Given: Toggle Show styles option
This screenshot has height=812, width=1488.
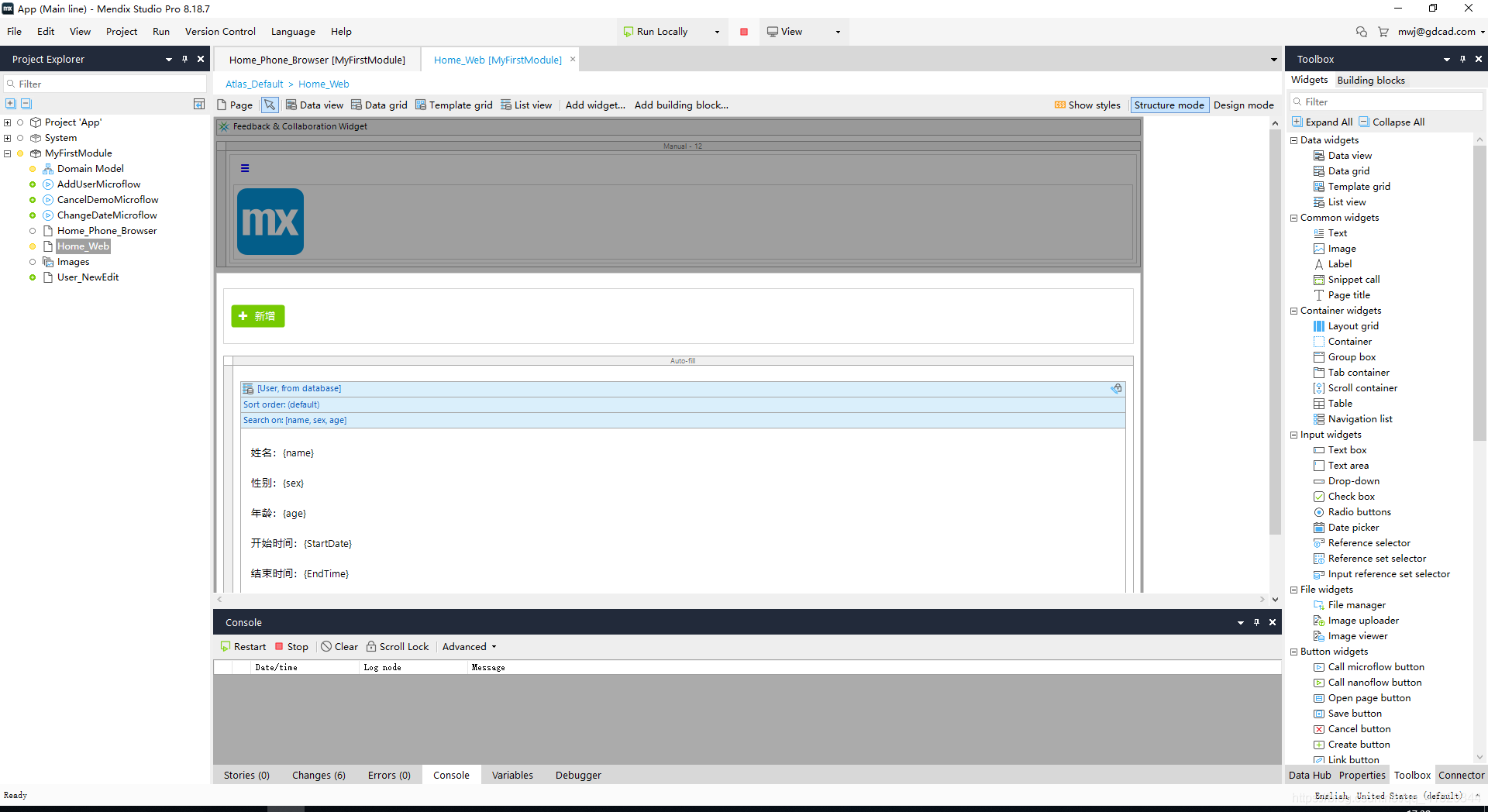Looking at the screenshot, I should [1087, 105].
